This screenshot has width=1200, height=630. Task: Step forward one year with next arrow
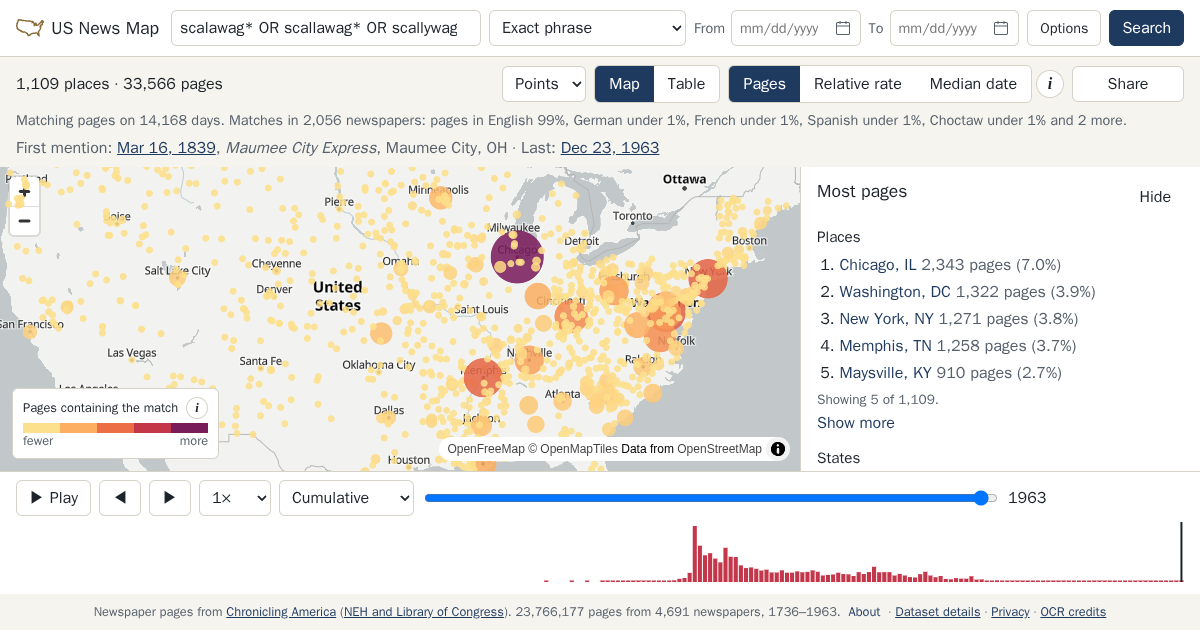pos(170,498)
